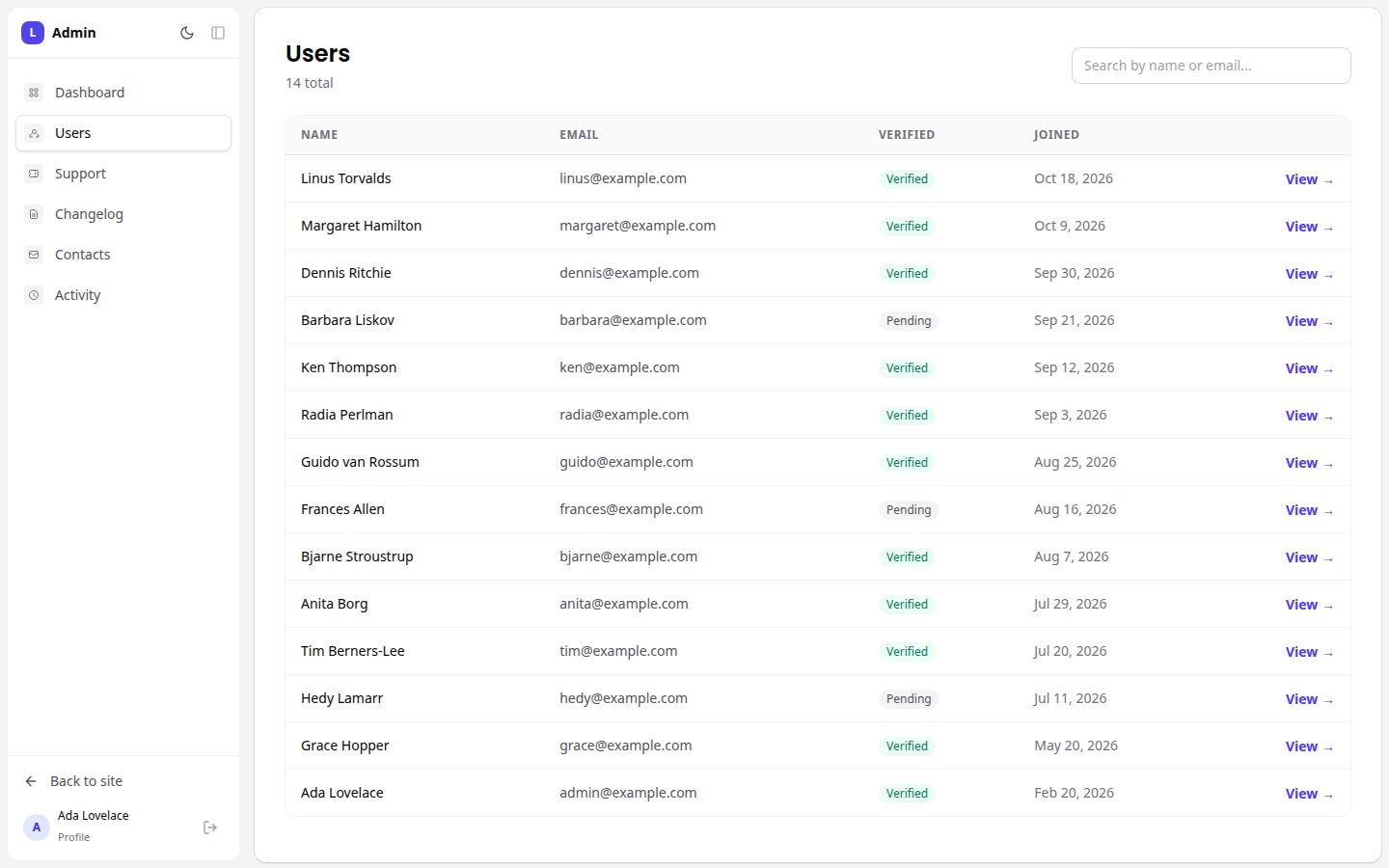Viewport: 1389px width, 868px height.
Task: Click Back to site link
Action: (x=86, y=781)
